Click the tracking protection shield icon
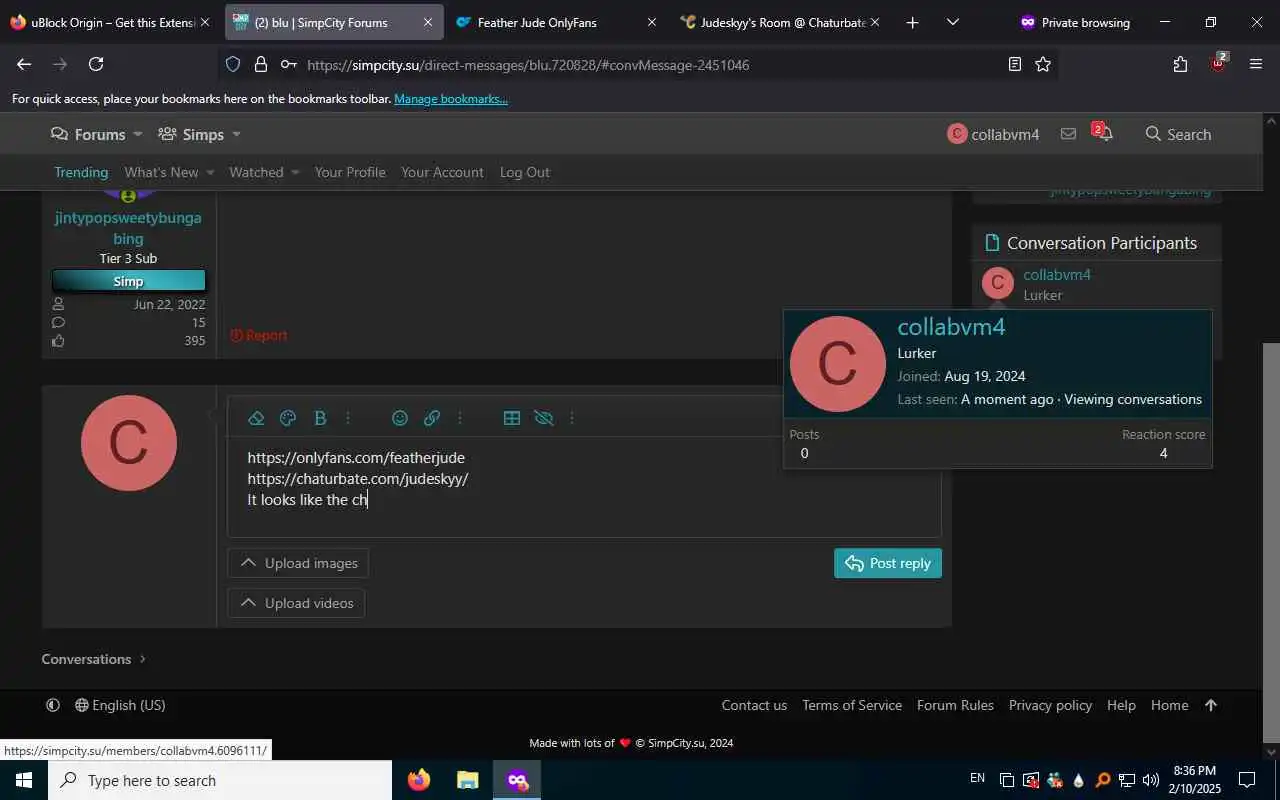1280x800 pixels. tap(233, 64)
